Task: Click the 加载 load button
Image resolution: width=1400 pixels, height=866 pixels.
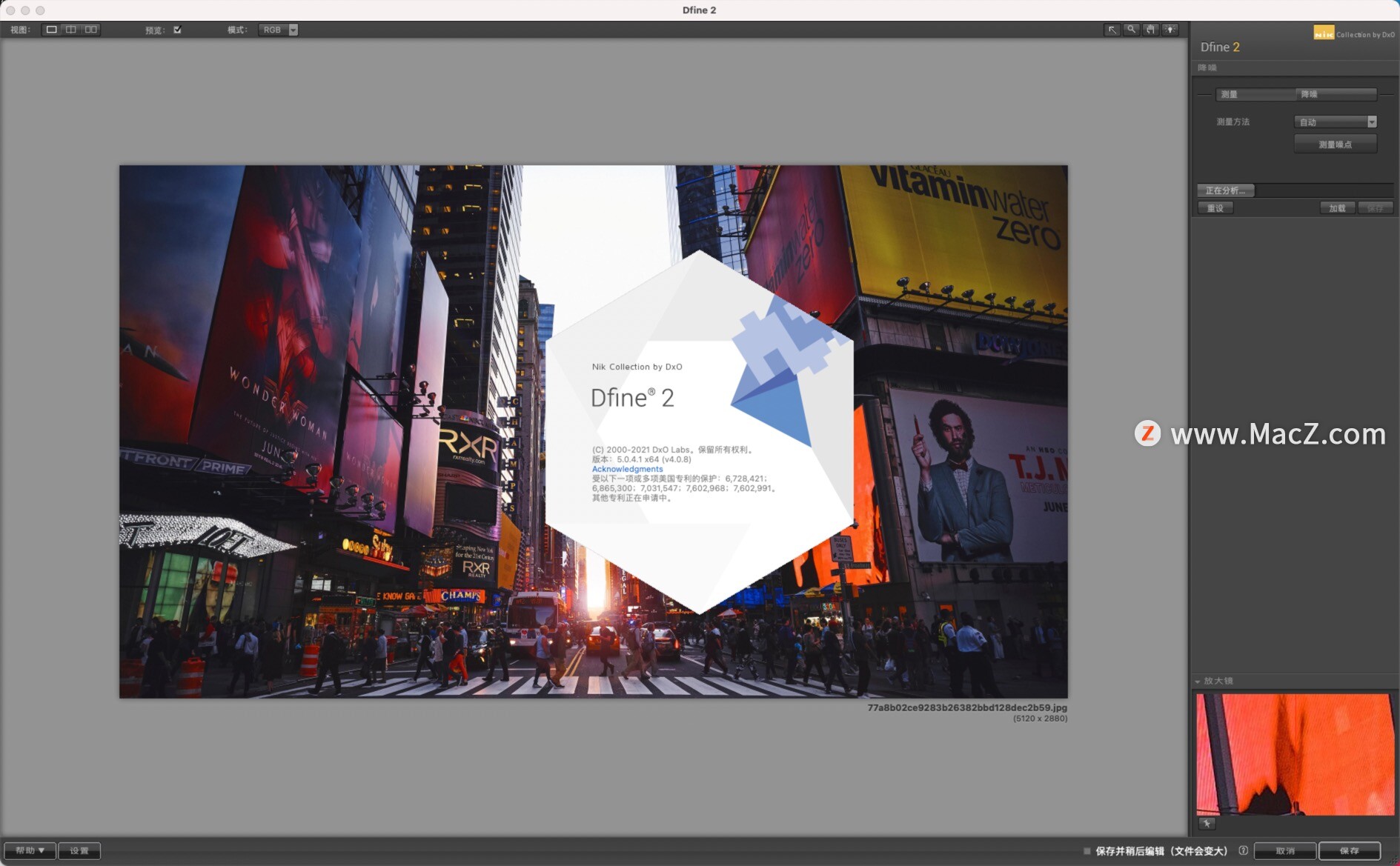Action: [x=1337, y=208]
